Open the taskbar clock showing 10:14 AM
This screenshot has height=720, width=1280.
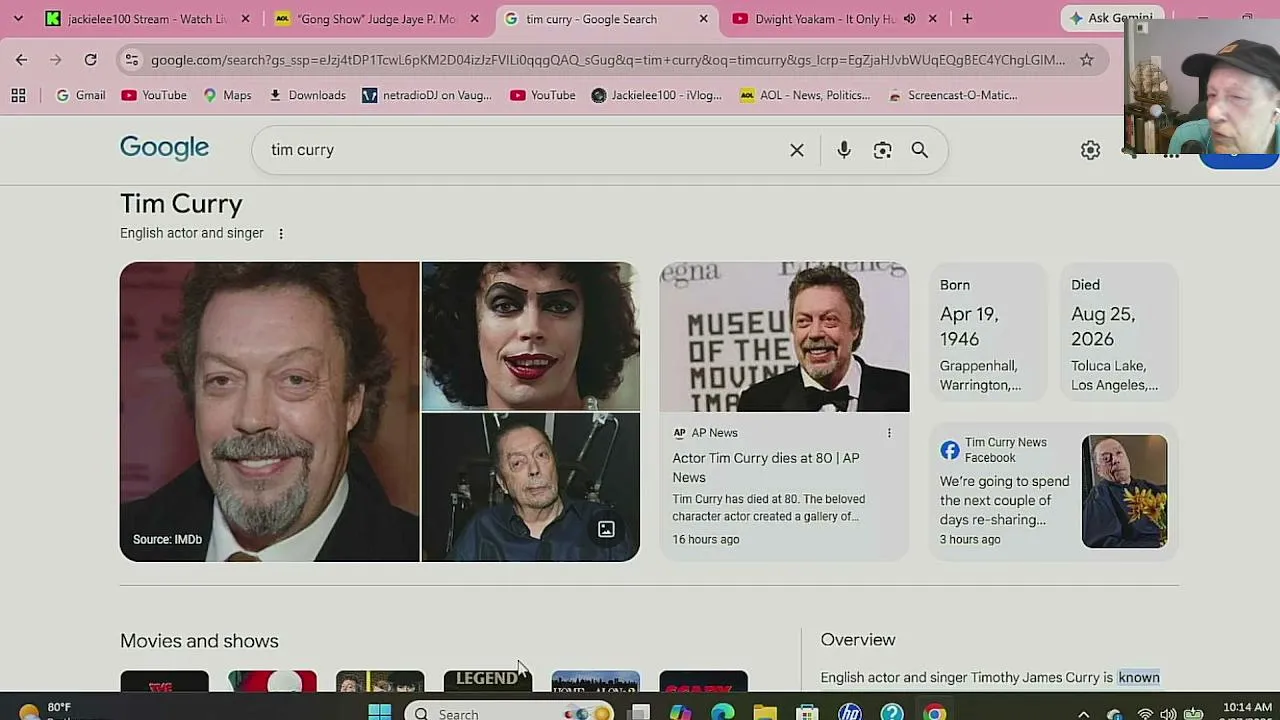[1247, 711]
